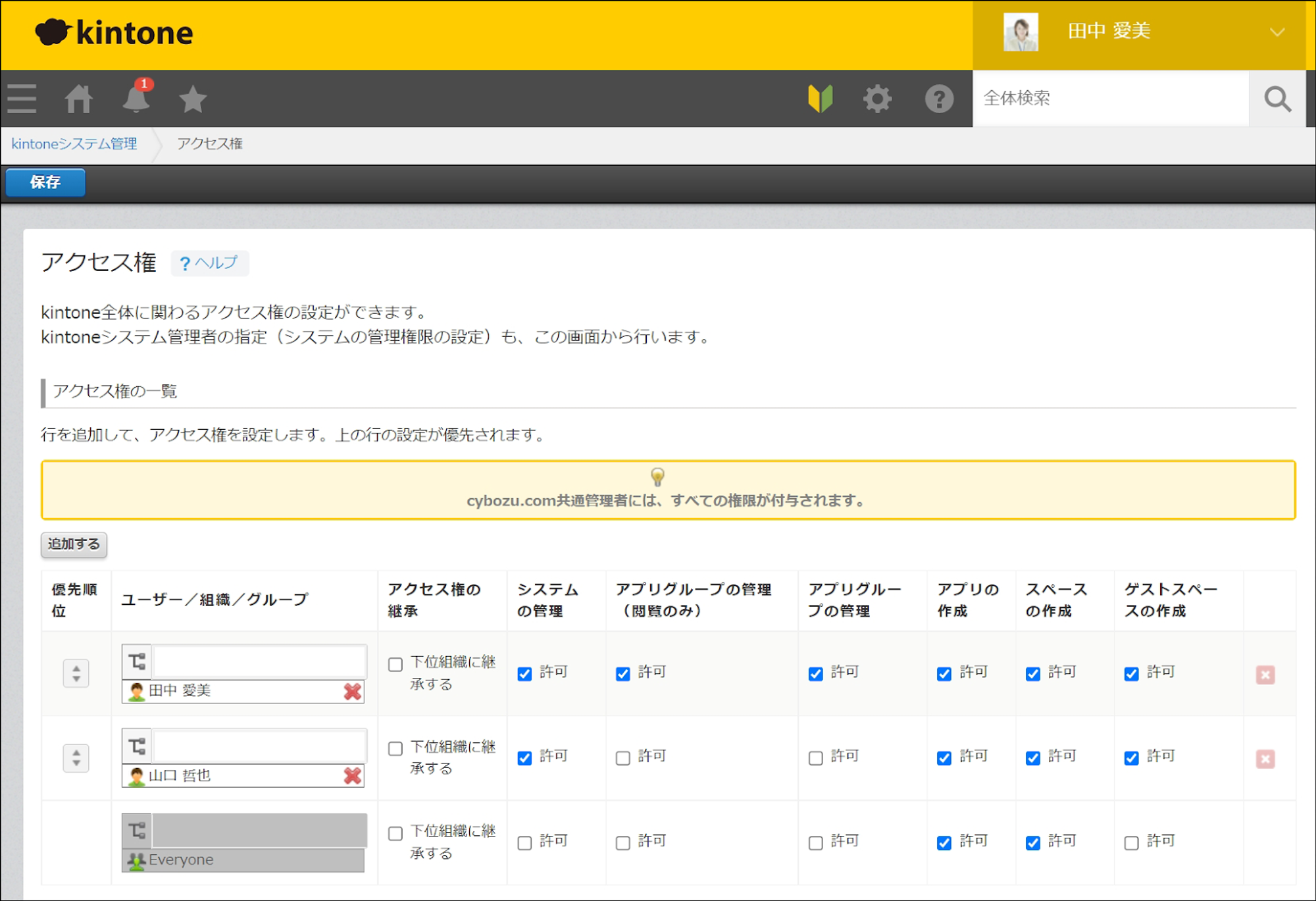1316x901 pixels.
Task: Open the hamburger menu icon
Action: pos(22,99)
